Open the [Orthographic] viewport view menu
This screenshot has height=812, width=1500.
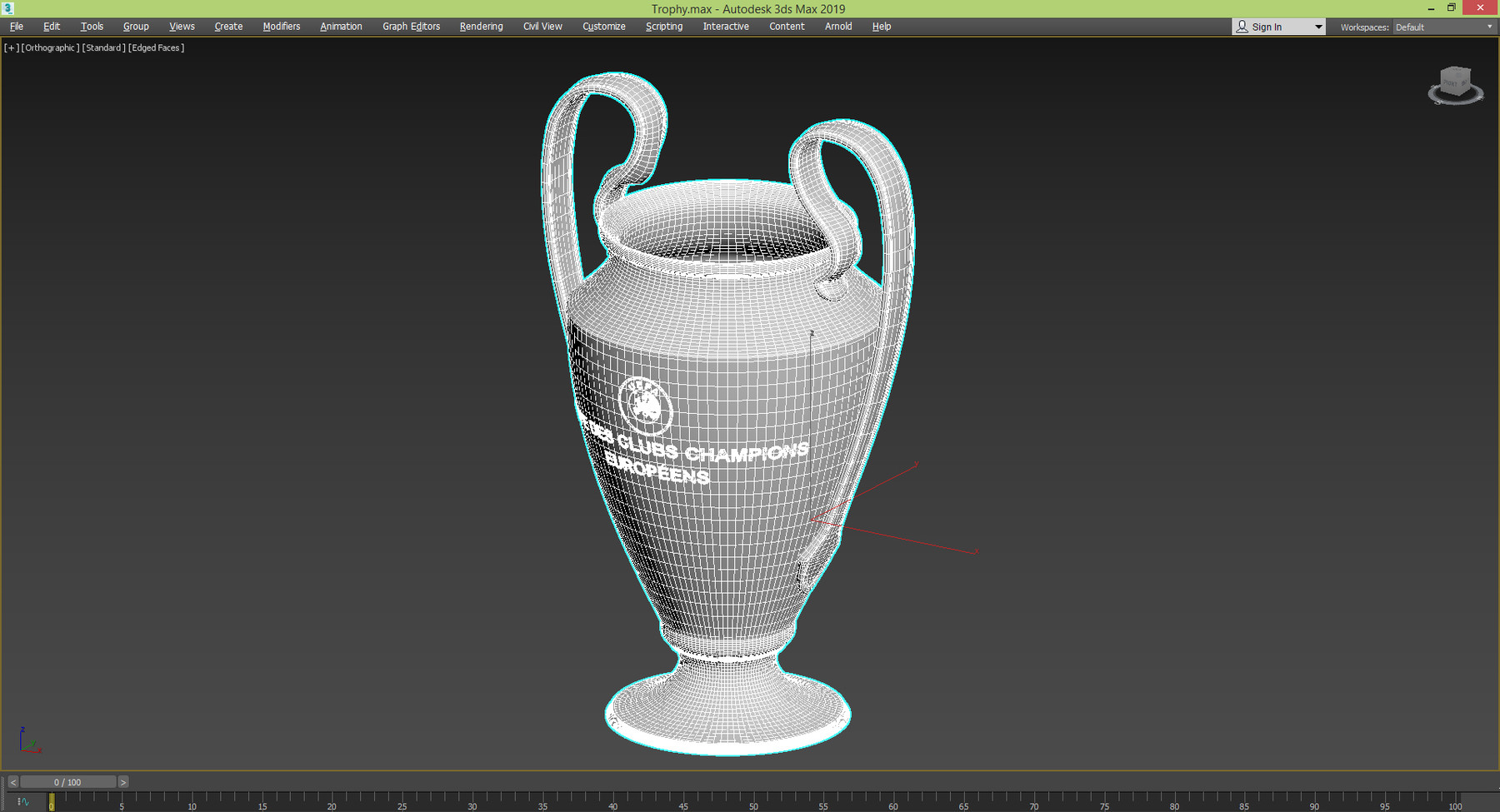(x=50, y=47)
